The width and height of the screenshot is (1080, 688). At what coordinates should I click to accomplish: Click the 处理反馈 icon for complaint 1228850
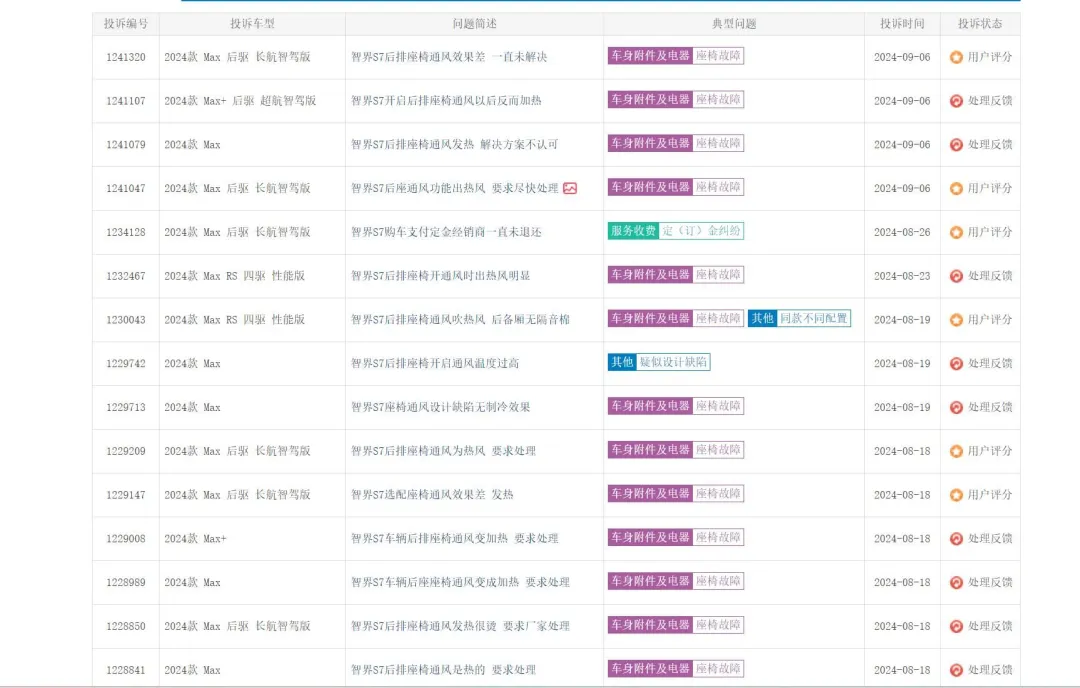point(956,626)
